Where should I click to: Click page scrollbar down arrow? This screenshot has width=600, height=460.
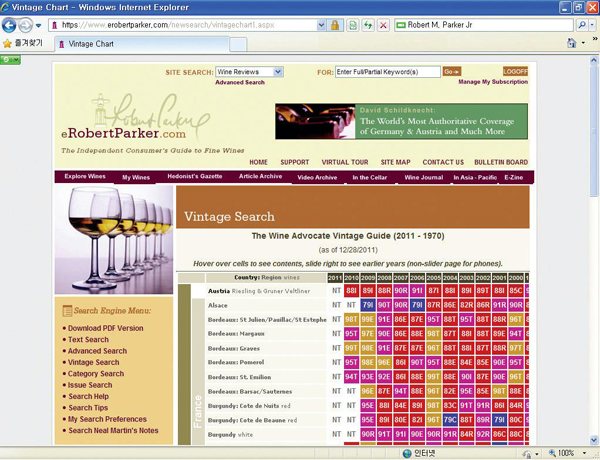[x=593, y=440]
